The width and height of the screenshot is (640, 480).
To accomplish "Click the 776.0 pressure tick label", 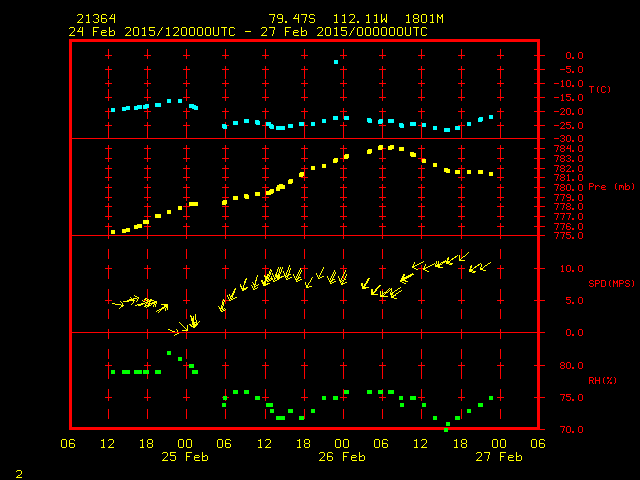I will click(x=569, y=227).
